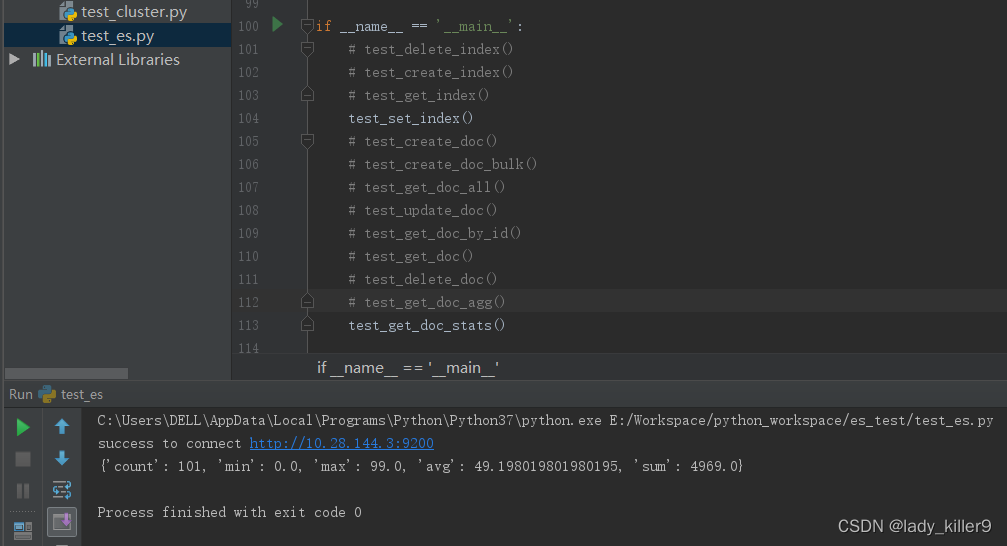Click the python.exe command line in console
The width and height of the screenshot is (1007, 546).
[x=545, y=421]
